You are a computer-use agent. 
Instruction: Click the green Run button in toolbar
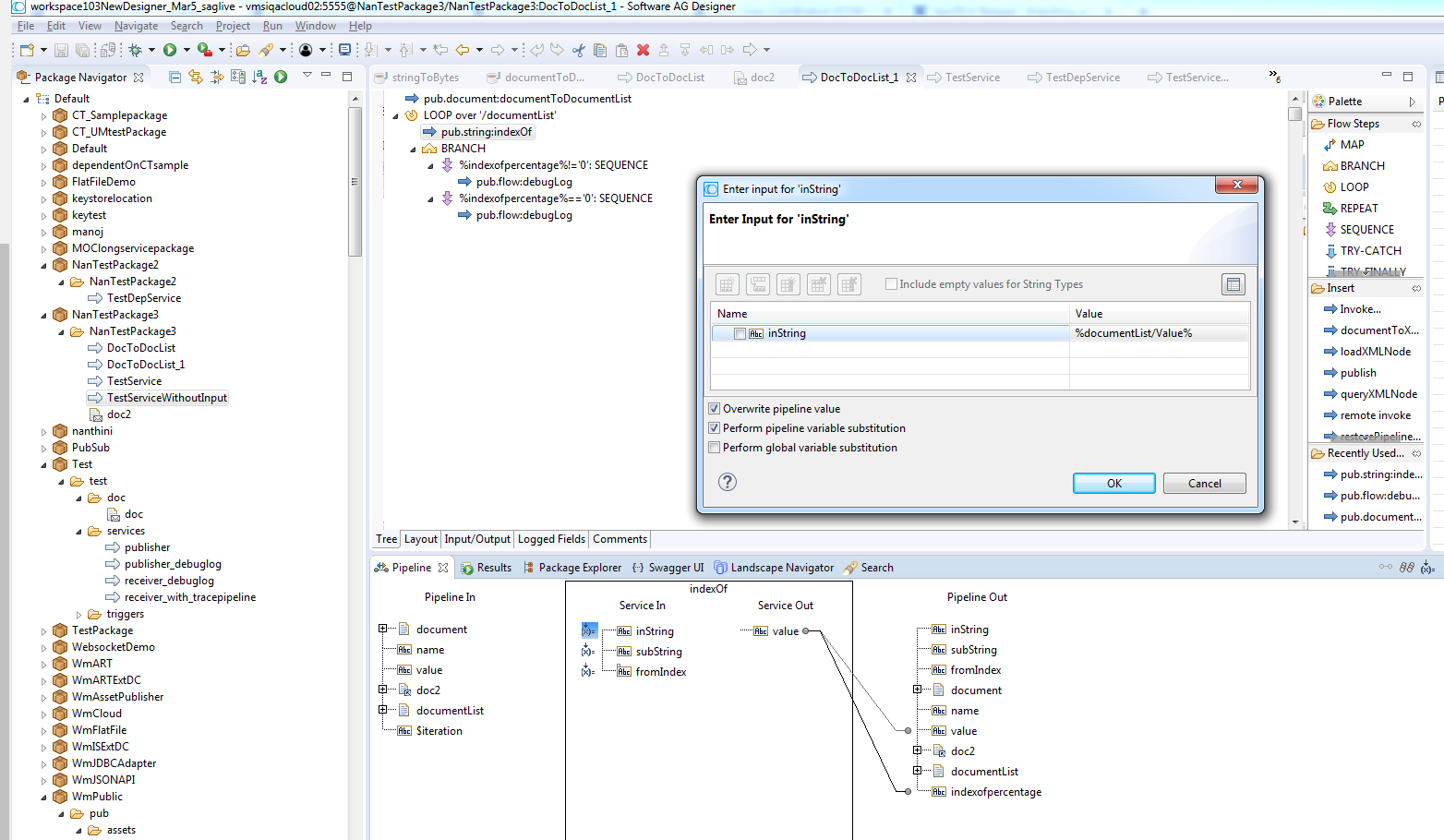[x=170, y=50]
